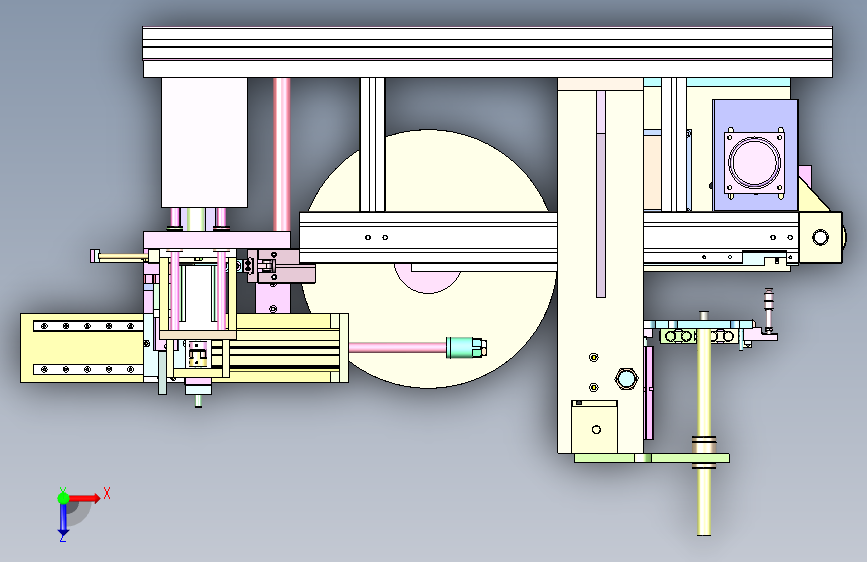
Task: Select the horizontal aluminum extrusion beam across the disc
Action: 428,238
